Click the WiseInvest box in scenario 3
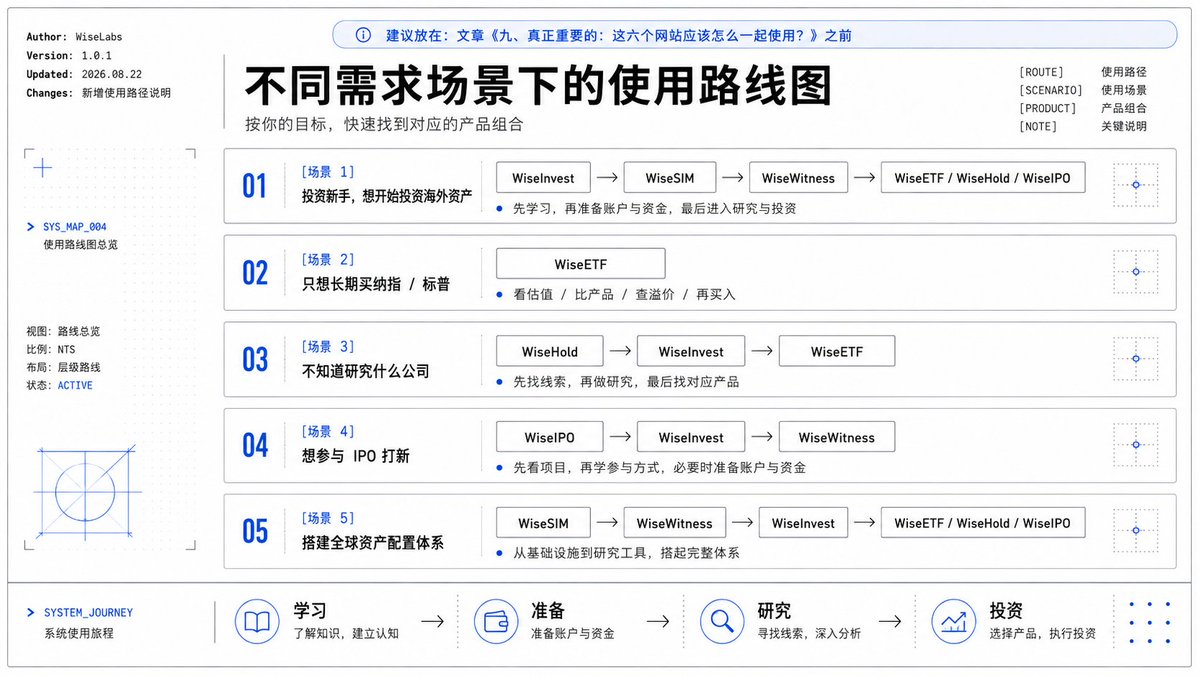Viewport: 1199px width, 675px height. tap(690, 351)
